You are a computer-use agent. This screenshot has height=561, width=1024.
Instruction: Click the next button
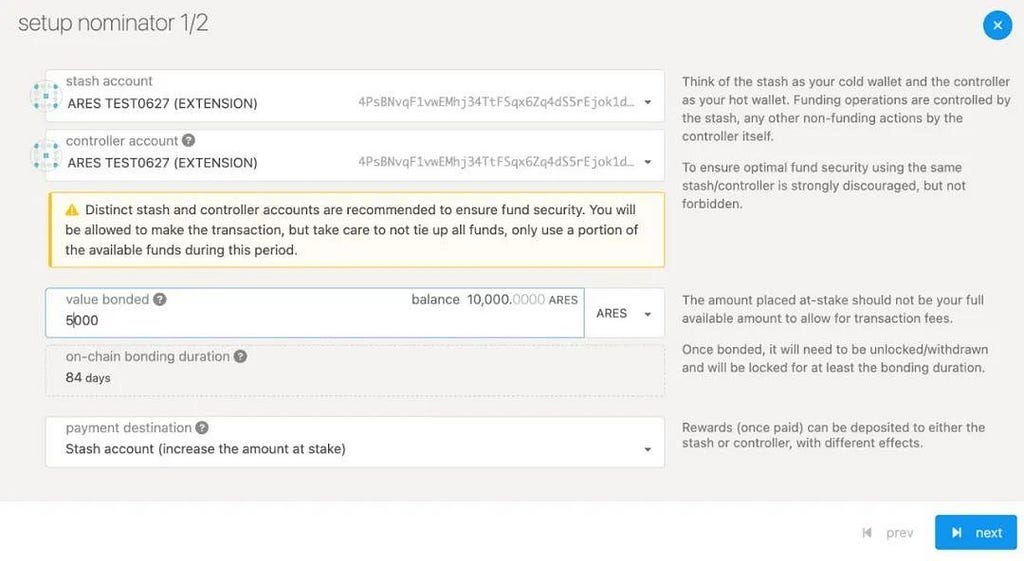pyautogui.click(x=976, y=532)
